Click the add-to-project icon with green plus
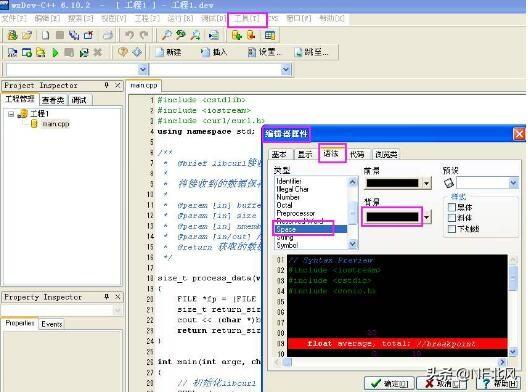The width and height of the screenshot is (528, 392). coord(237,35)
